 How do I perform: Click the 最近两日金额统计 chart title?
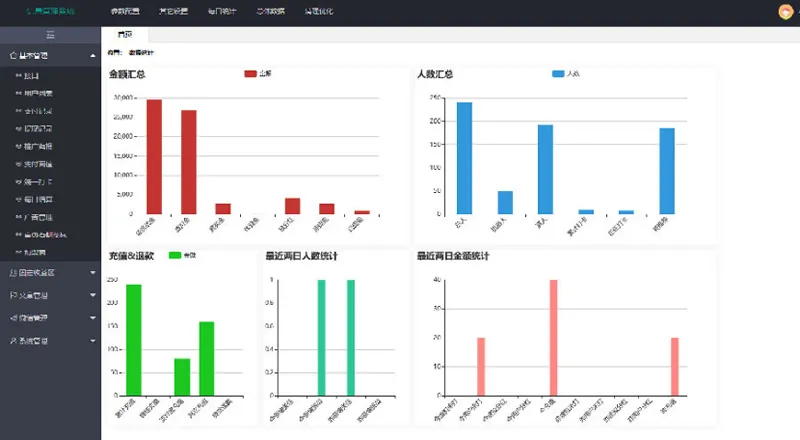click(453, 256)
